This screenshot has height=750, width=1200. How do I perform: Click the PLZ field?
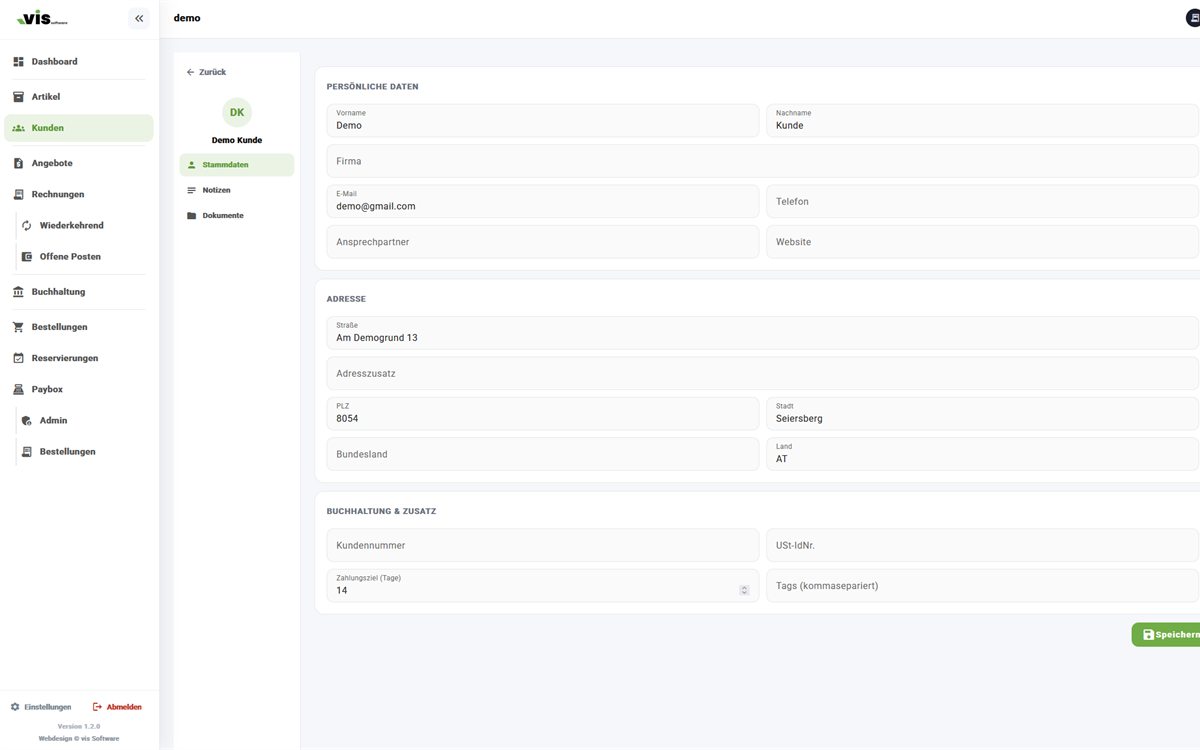(543, 414)
